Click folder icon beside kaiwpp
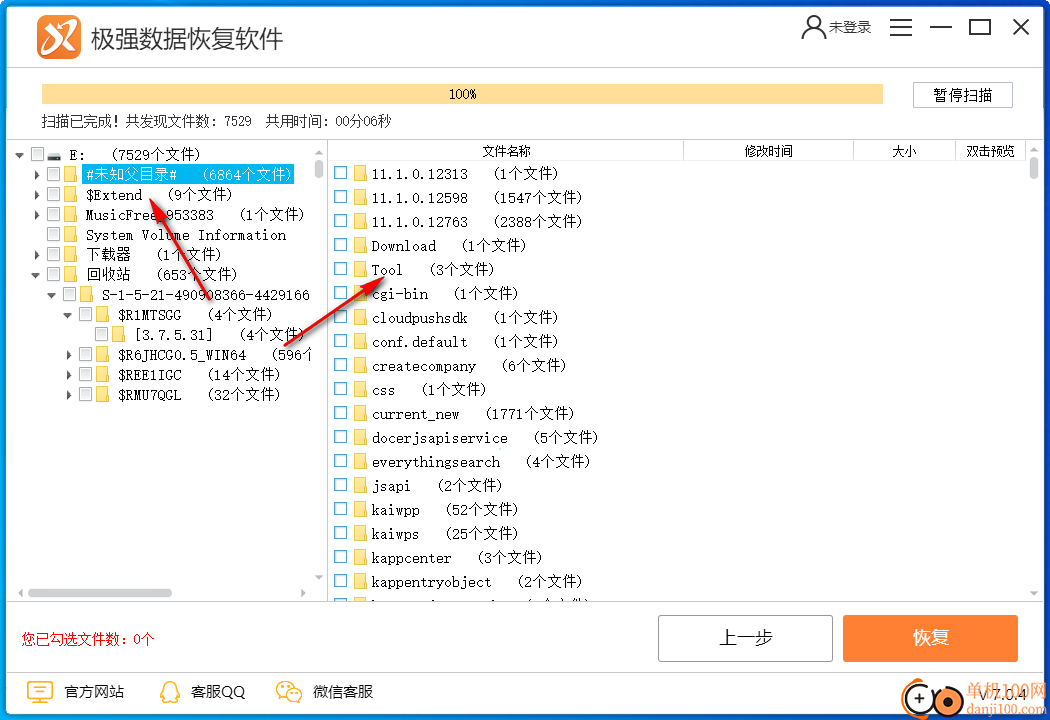 coord(360,510)
